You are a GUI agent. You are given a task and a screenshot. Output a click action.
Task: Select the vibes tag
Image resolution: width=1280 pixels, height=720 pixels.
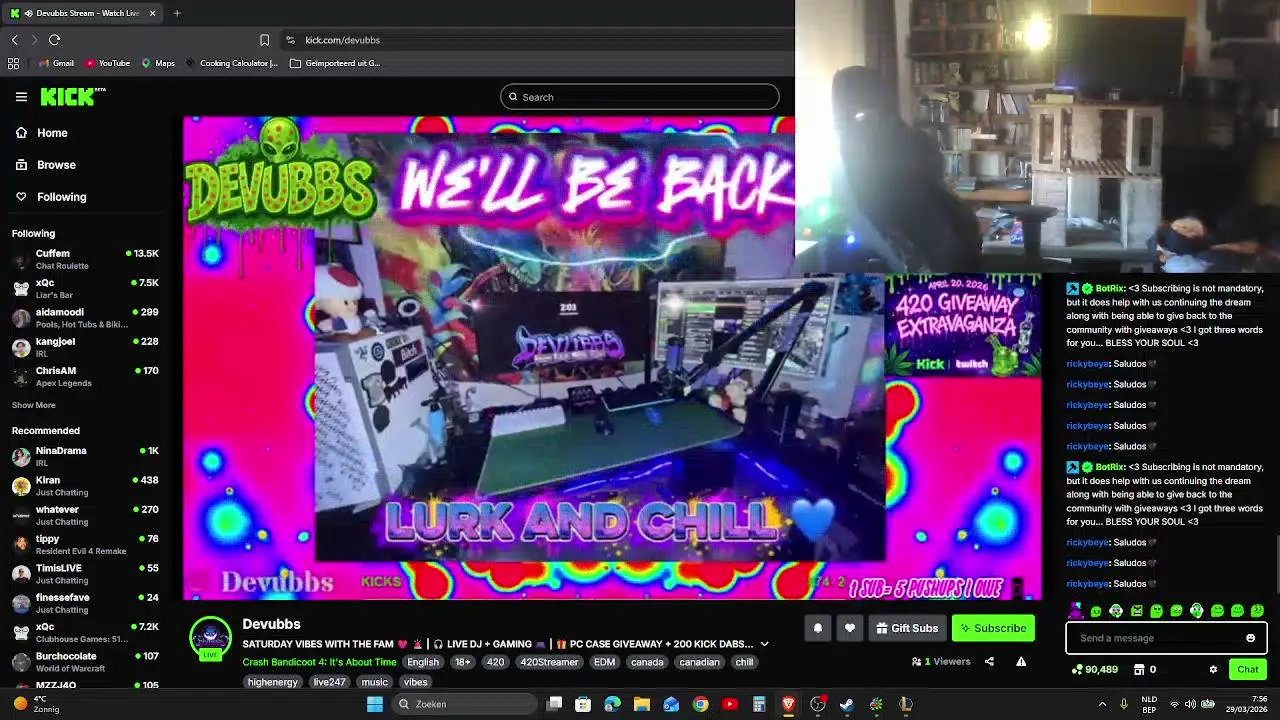(415, 682)
